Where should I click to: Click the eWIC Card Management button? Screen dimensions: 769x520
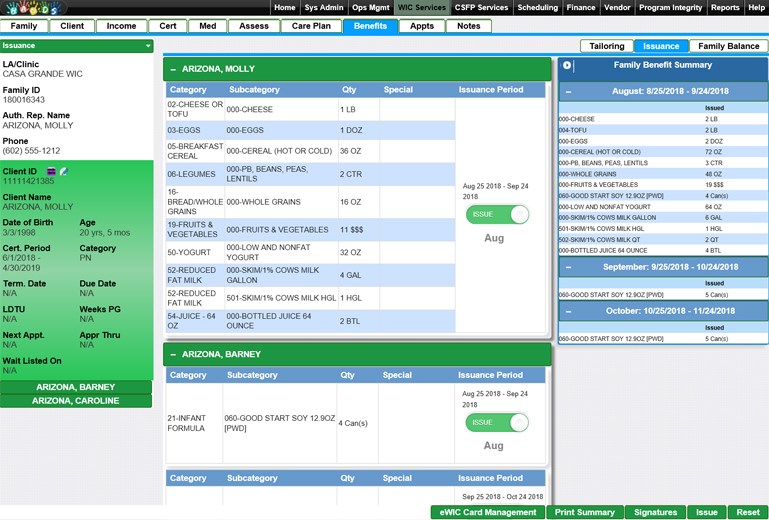pyautogui.click(x=487, y=513)
